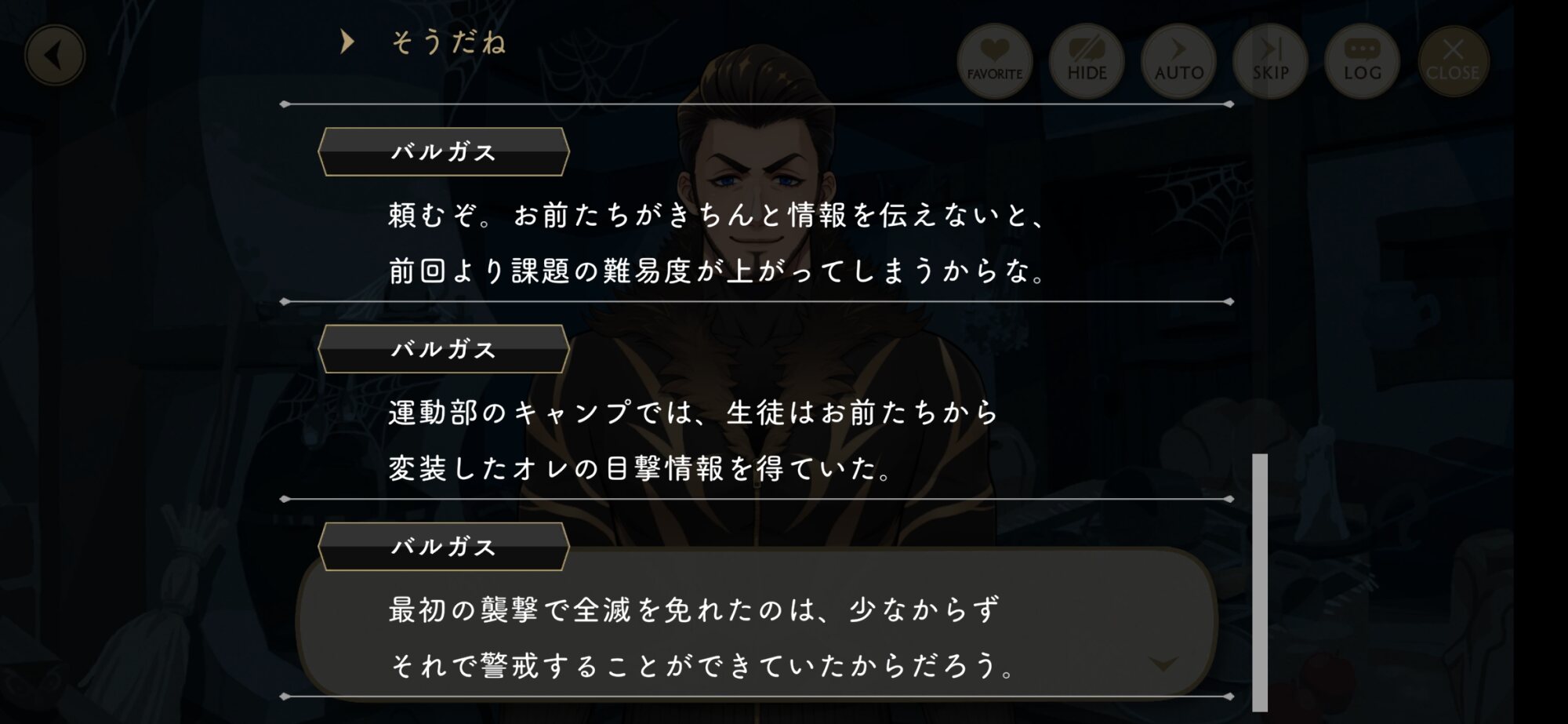Jump to log entry 運動部のキャンプでは

pyautogui.click(x=694, y=413)
